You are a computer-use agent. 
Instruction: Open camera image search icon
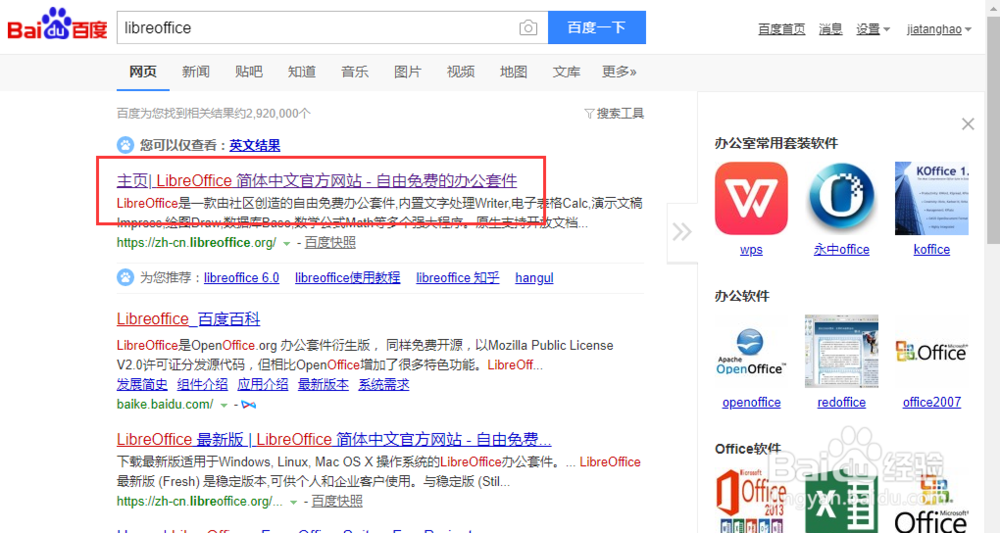pos(528,28)
